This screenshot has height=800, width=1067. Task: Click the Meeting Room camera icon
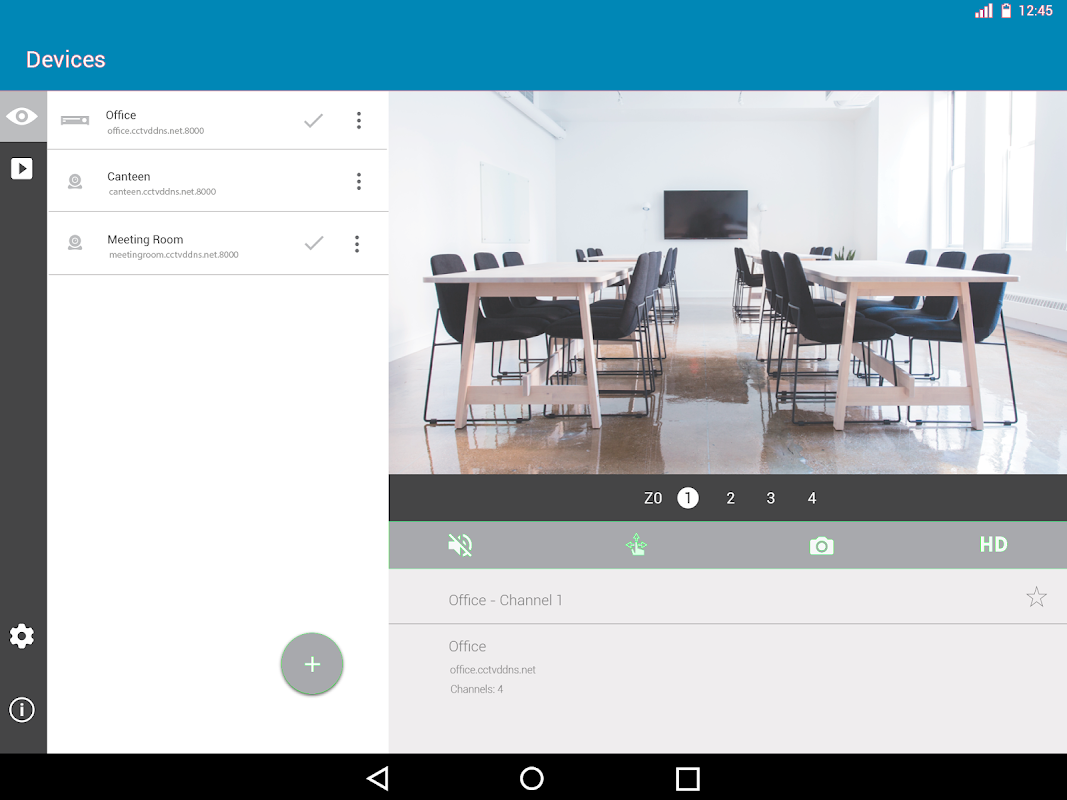click(75, 243)
